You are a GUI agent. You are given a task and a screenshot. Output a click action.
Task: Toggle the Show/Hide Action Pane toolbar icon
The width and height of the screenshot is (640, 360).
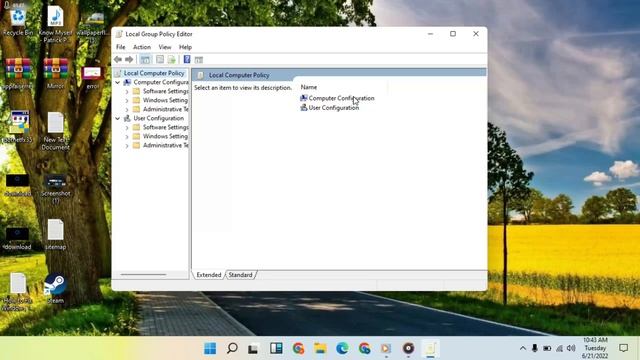click(x=199, y=60)
